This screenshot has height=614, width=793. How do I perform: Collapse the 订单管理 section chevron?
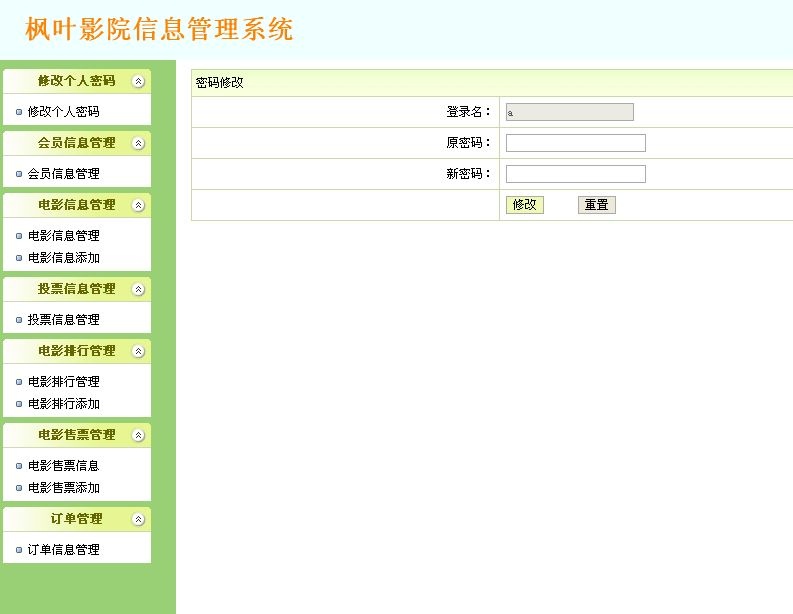[138, 519]
